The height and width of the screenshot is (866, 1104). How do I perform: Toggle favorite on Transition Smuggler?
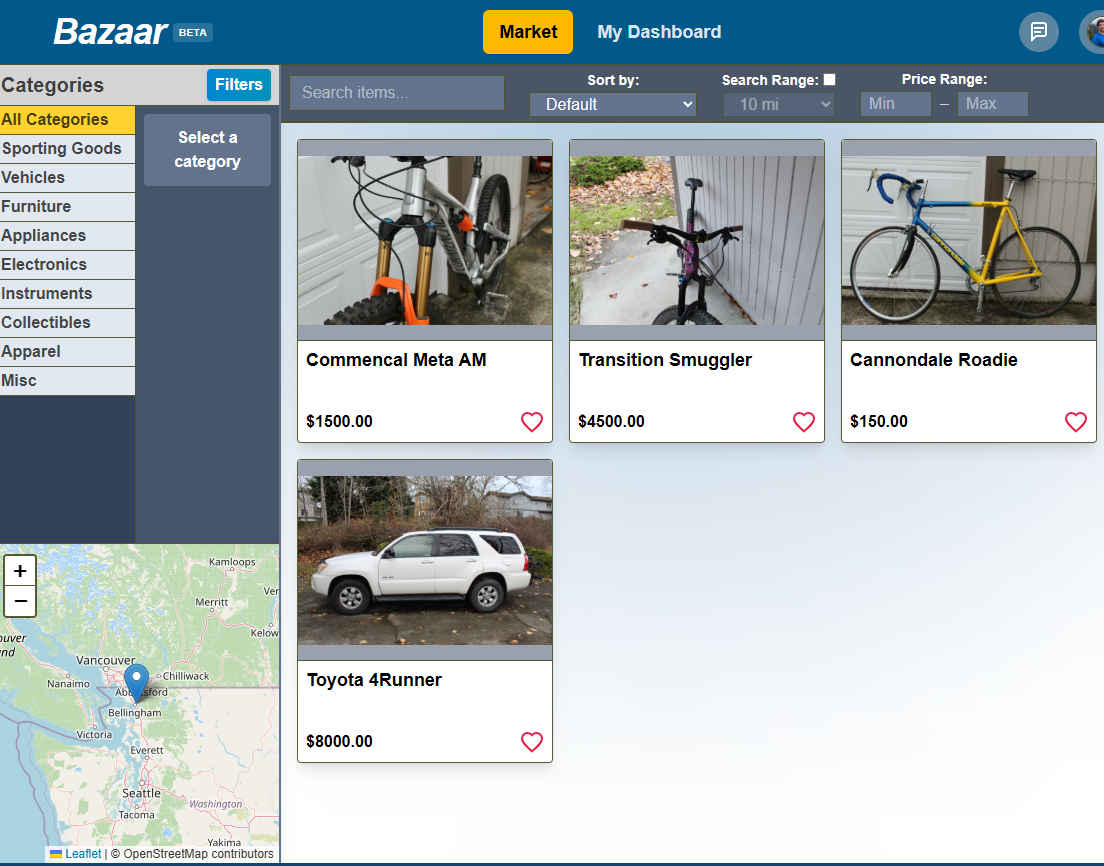[x=803, y=421]
